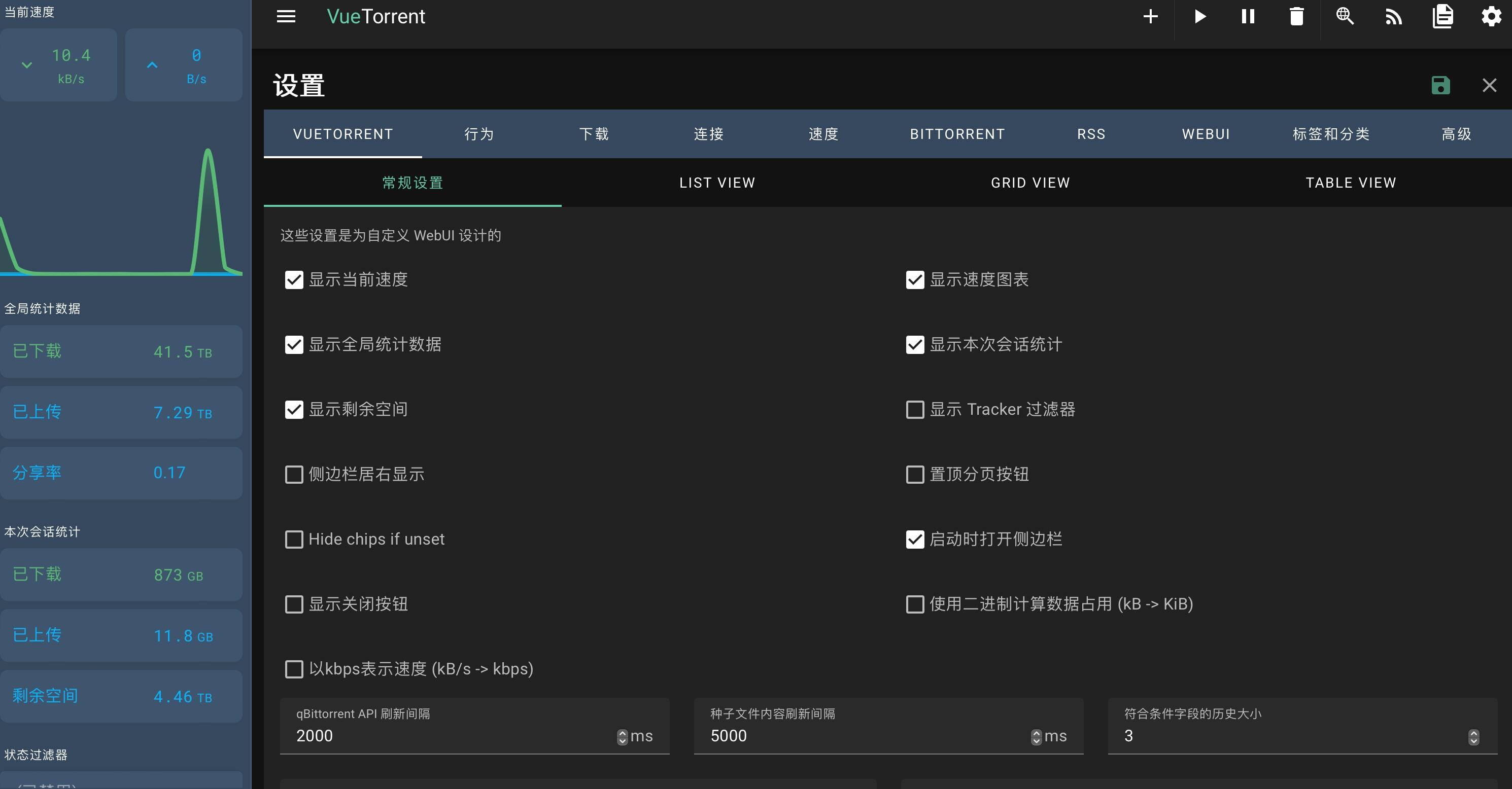
Task: Pause torrents with the pause icon
Action: coord(1248,16)
